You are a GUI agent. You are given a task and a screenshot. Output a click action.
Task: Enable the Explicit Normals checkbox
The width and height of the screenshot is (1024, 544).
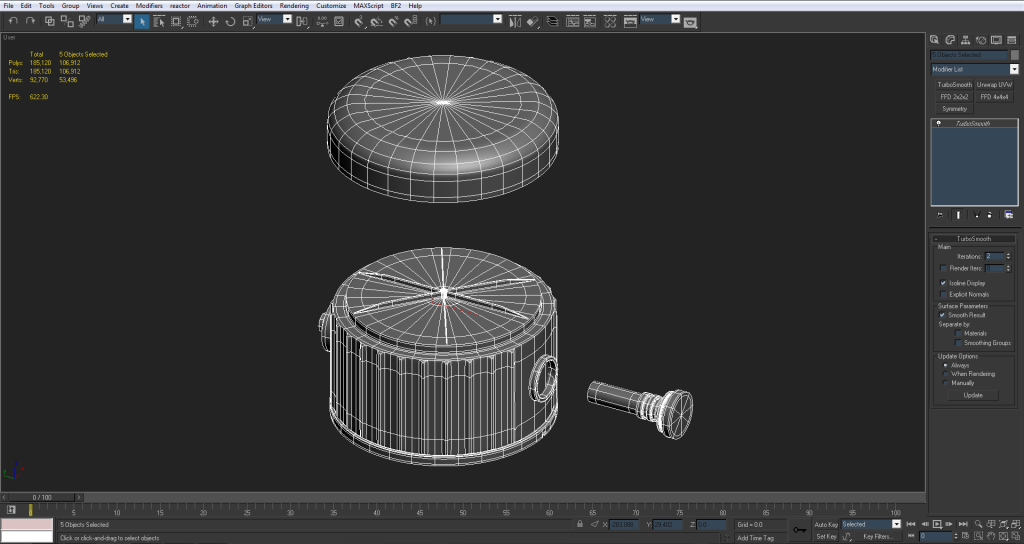pos(944,294)
